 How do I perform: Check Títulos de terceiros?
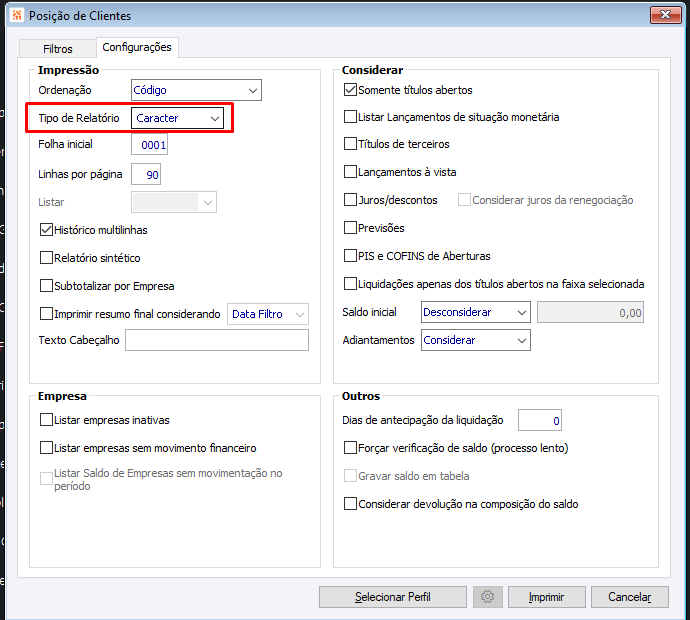(351, 144)
